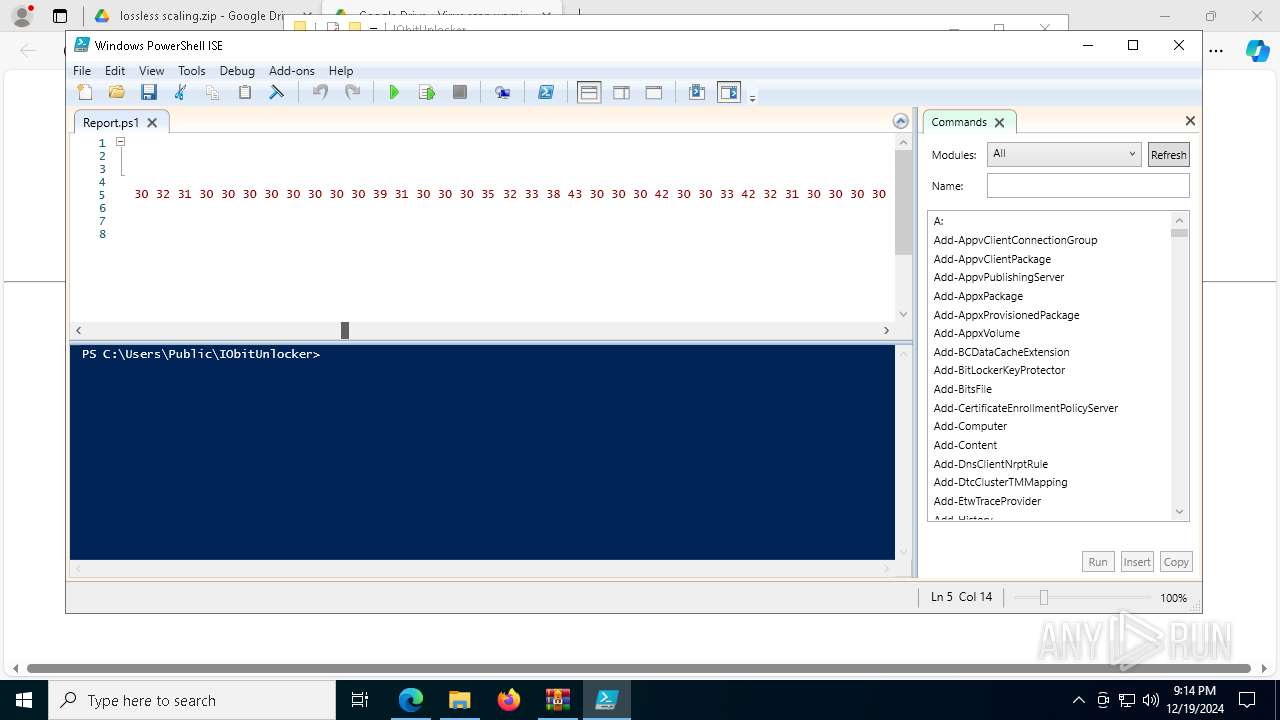Redo the last edit
Image resolution: width=1280 pixels, height=720 pixels.
pos(352,93)
